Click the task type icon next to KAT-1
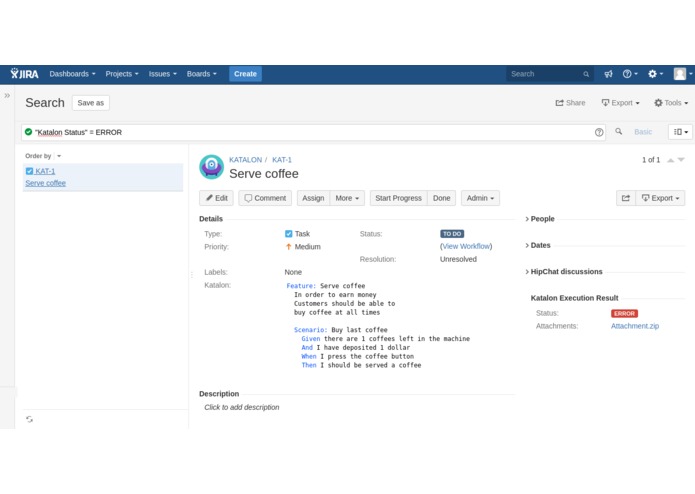The width and height of the screenshot is (695, 494). click(29, 171)
